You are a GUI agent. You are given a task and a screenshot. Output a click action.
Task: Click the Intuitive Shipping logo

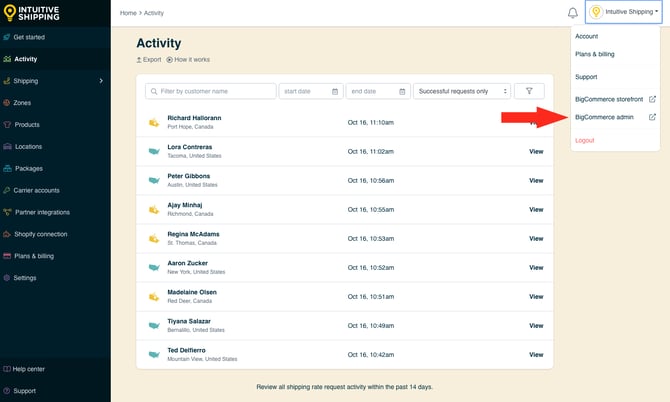31,13
